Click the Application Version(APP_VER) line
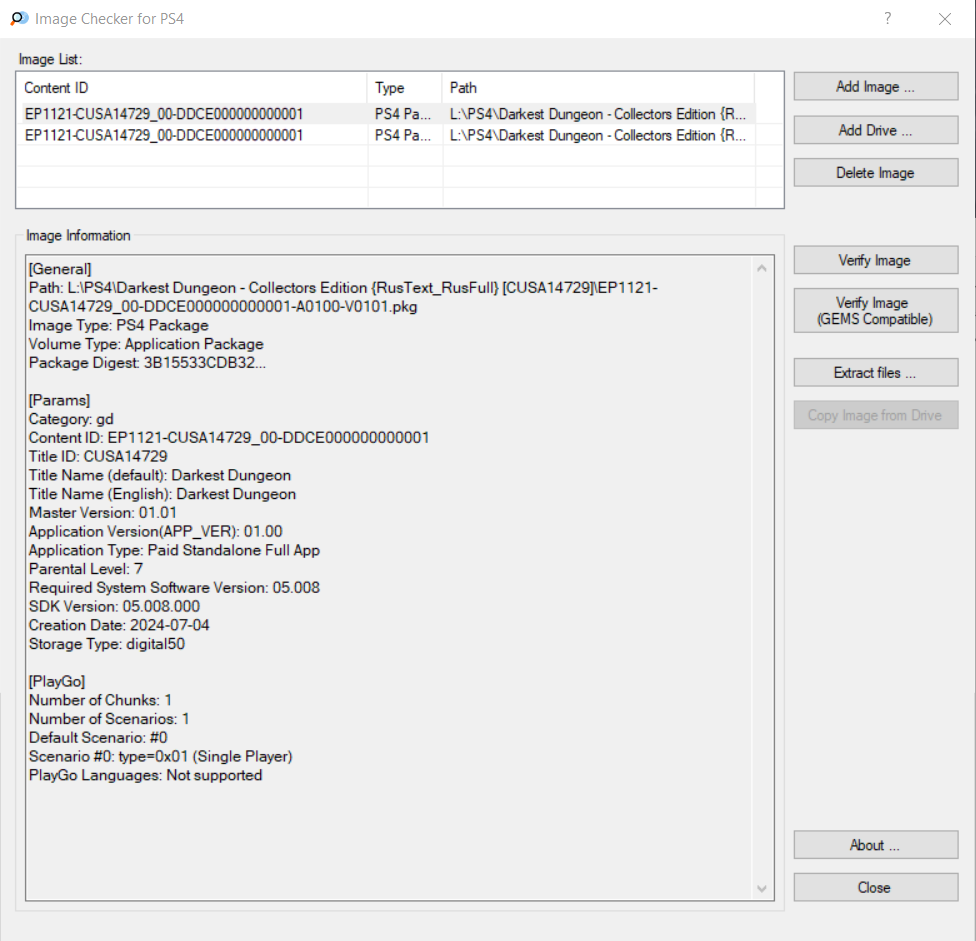The width and height of the screenshot is (976, 941). tap(156, 531)
